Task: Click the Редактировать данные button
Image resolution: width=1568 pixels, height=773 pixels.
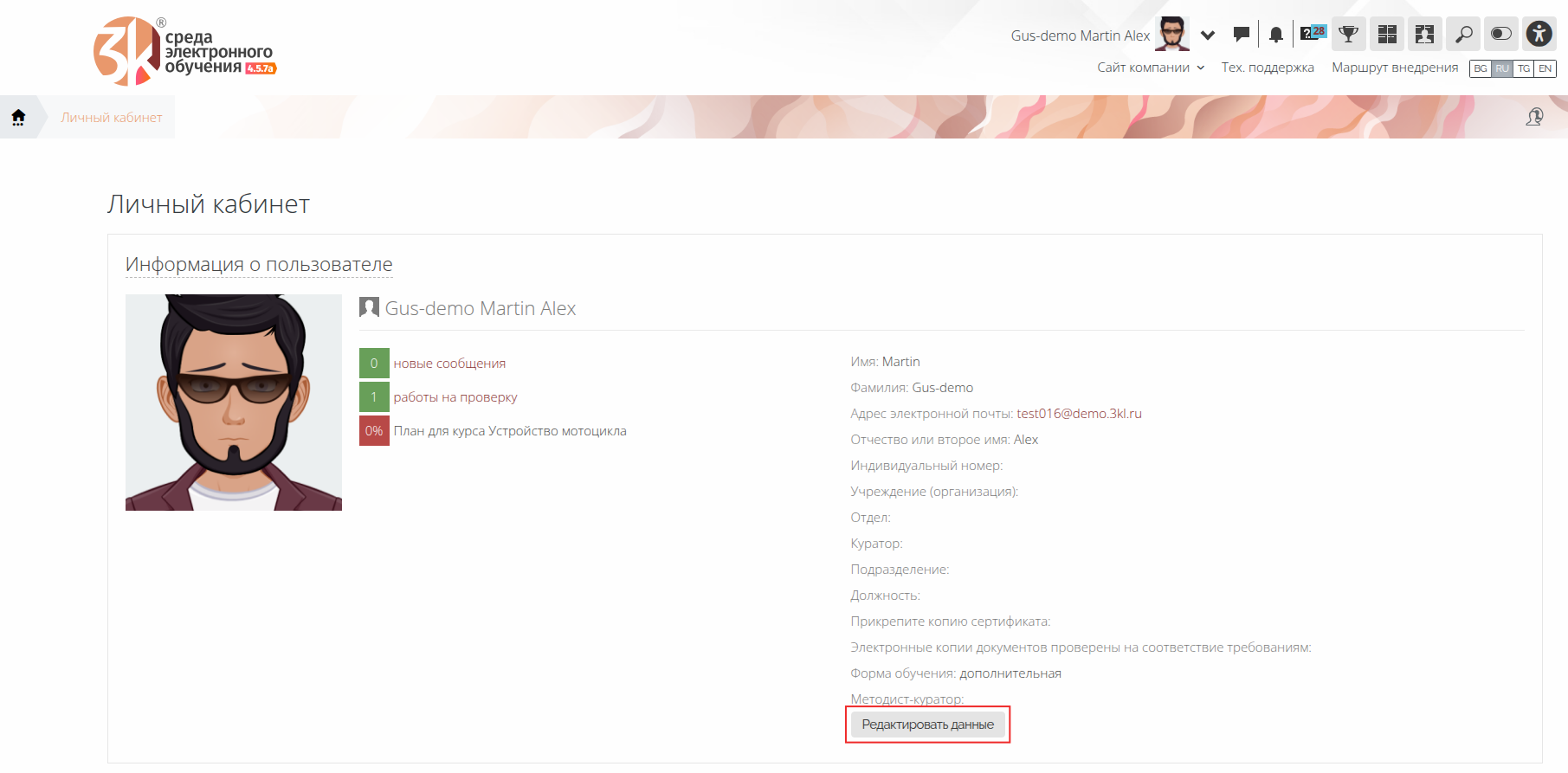Action: (x=927, y=725)
